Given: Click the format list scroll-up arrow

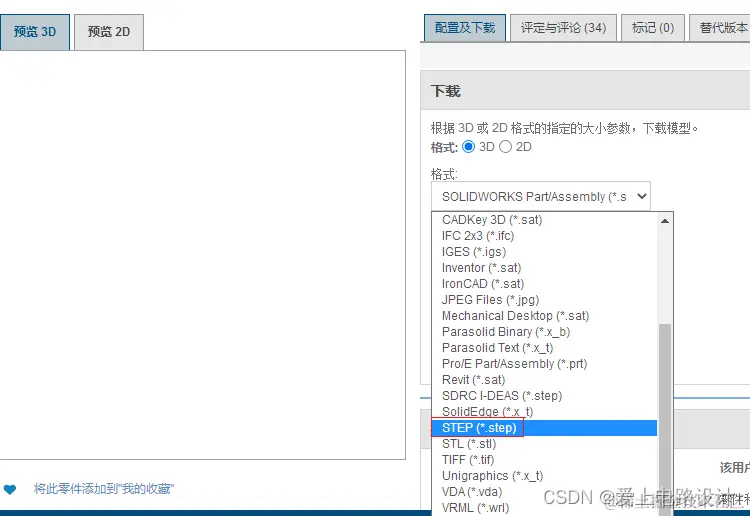Looking at the screenshot, I should point(665,221).
